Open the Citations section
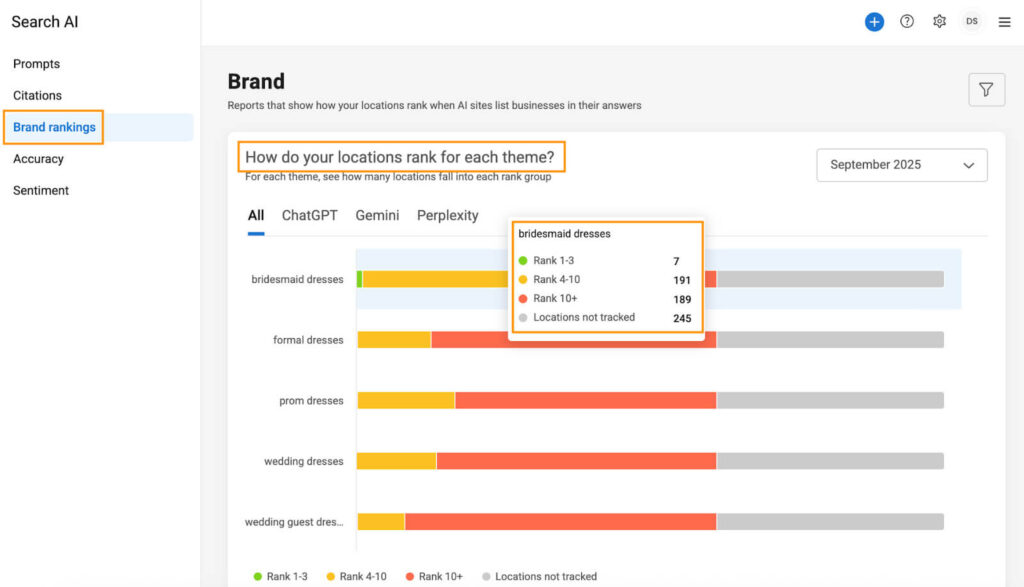Image resolution: width=1024 pixels, height=587 pixels. pyautogui.click(x=36, y=95)
